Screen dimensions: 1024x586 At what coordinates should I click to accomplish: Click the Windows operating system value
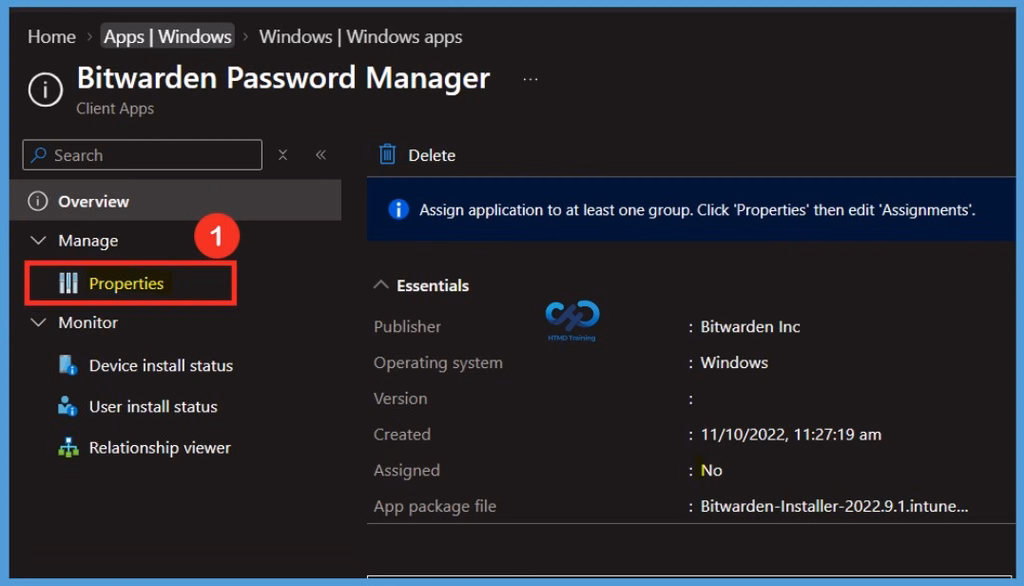734,362
